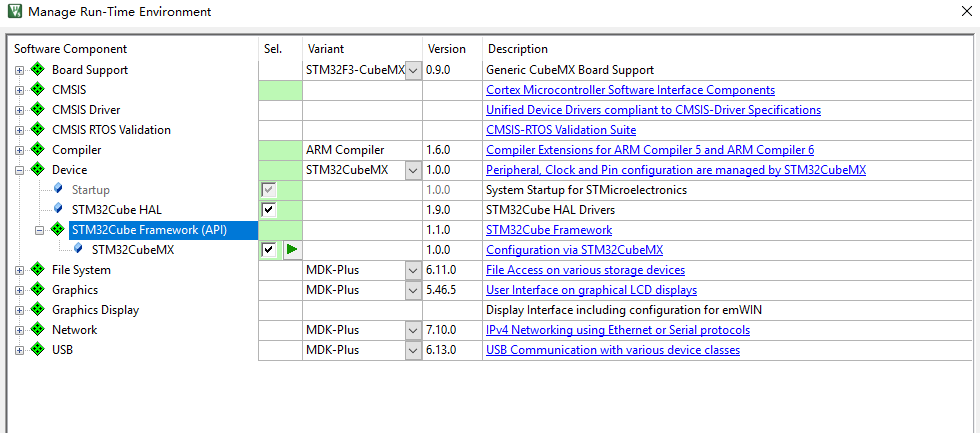The height and width of the screenshot is (433, 980).
Task: Expand the Graphics tree node
Action: coord(19,290)
